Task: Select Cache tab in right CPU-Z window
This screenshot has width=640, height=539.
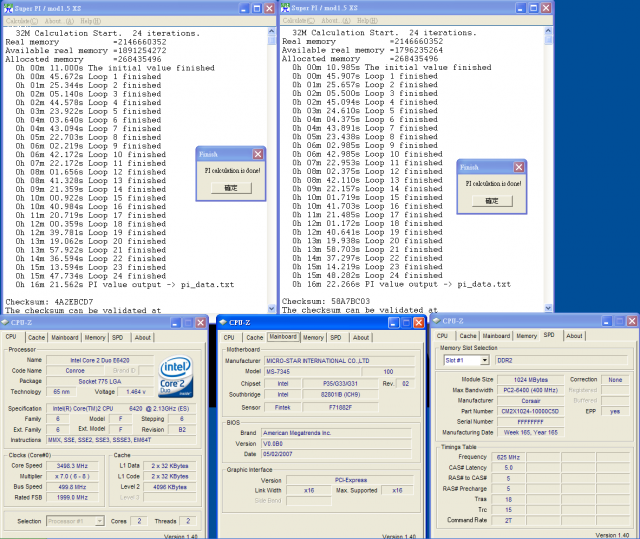Action: [468, 336]
